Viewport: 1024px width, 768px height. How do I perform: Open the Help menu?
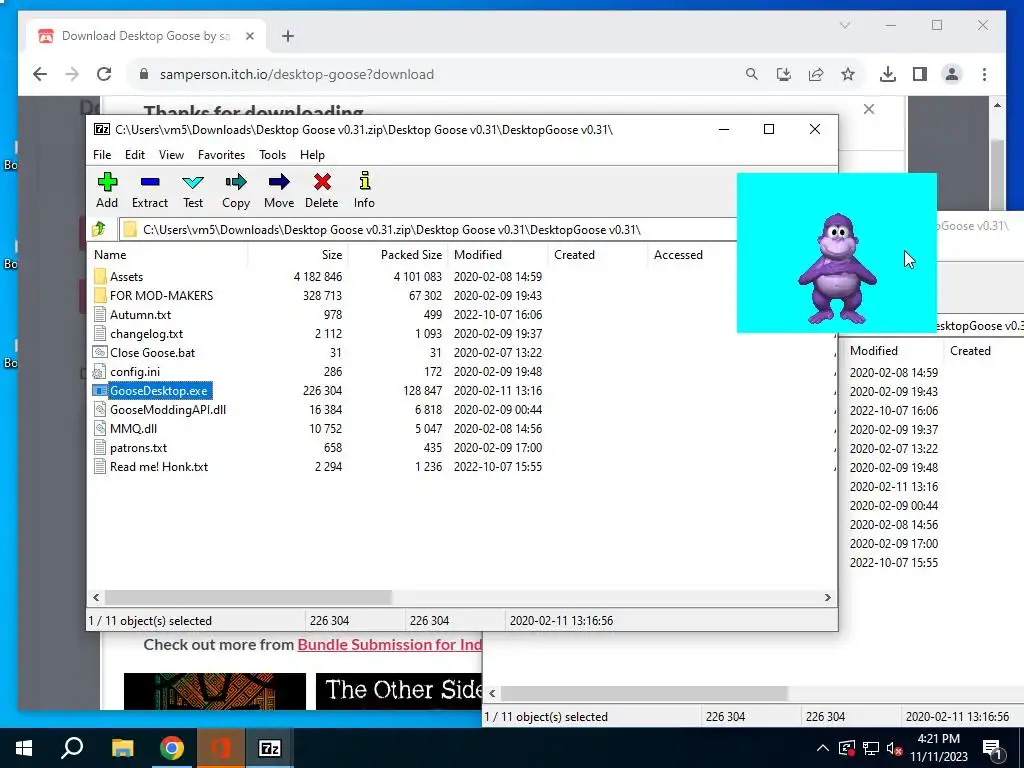pyautogui.click(x=312, y=155)
